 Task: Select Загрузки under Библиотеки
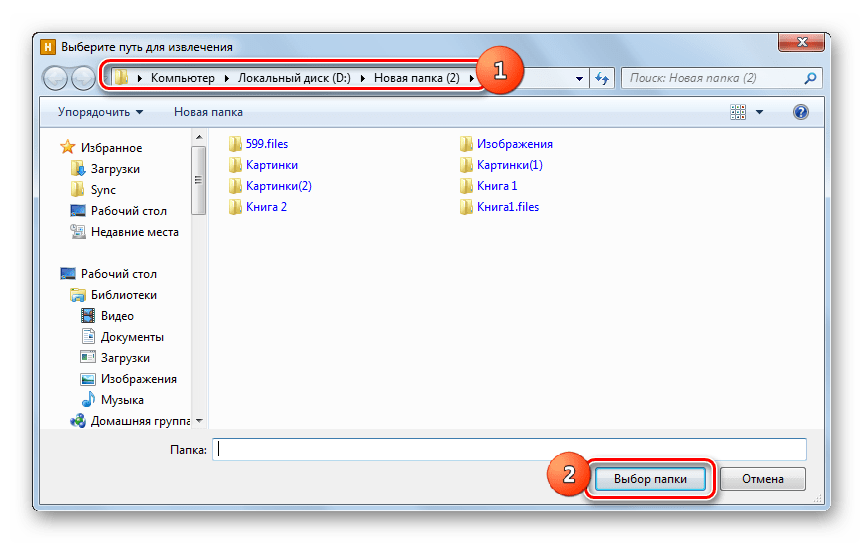click(x=125, y=357)
